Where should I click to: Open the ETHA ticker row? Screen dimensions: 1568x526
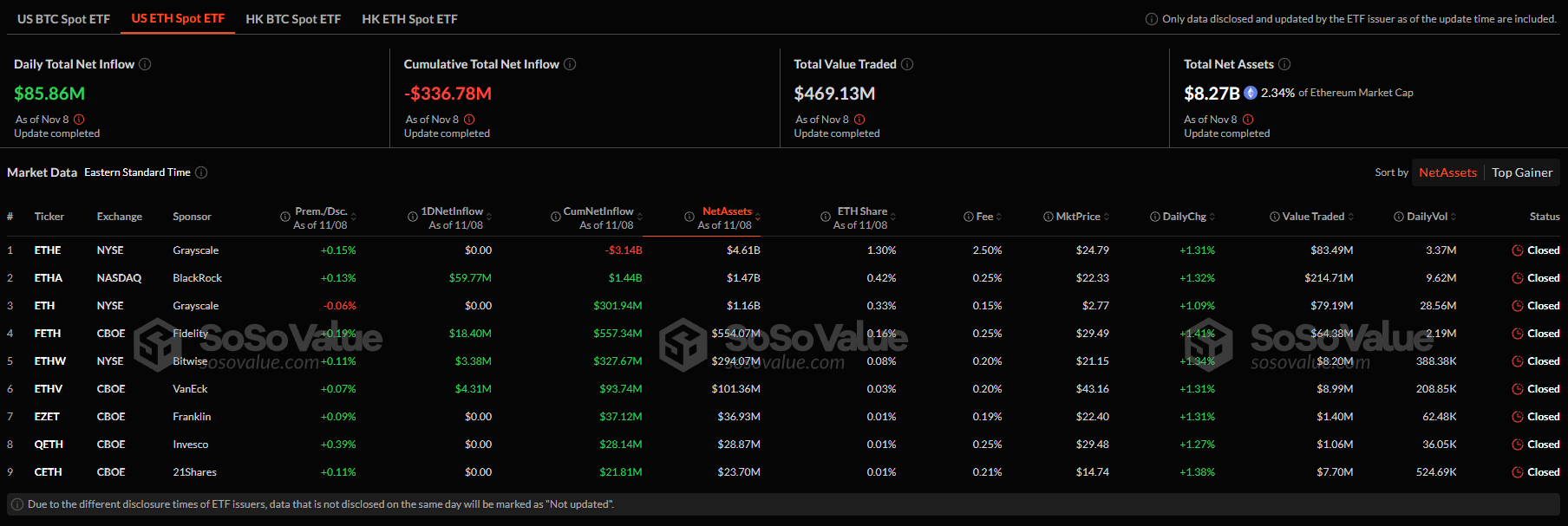coord(784,278)
